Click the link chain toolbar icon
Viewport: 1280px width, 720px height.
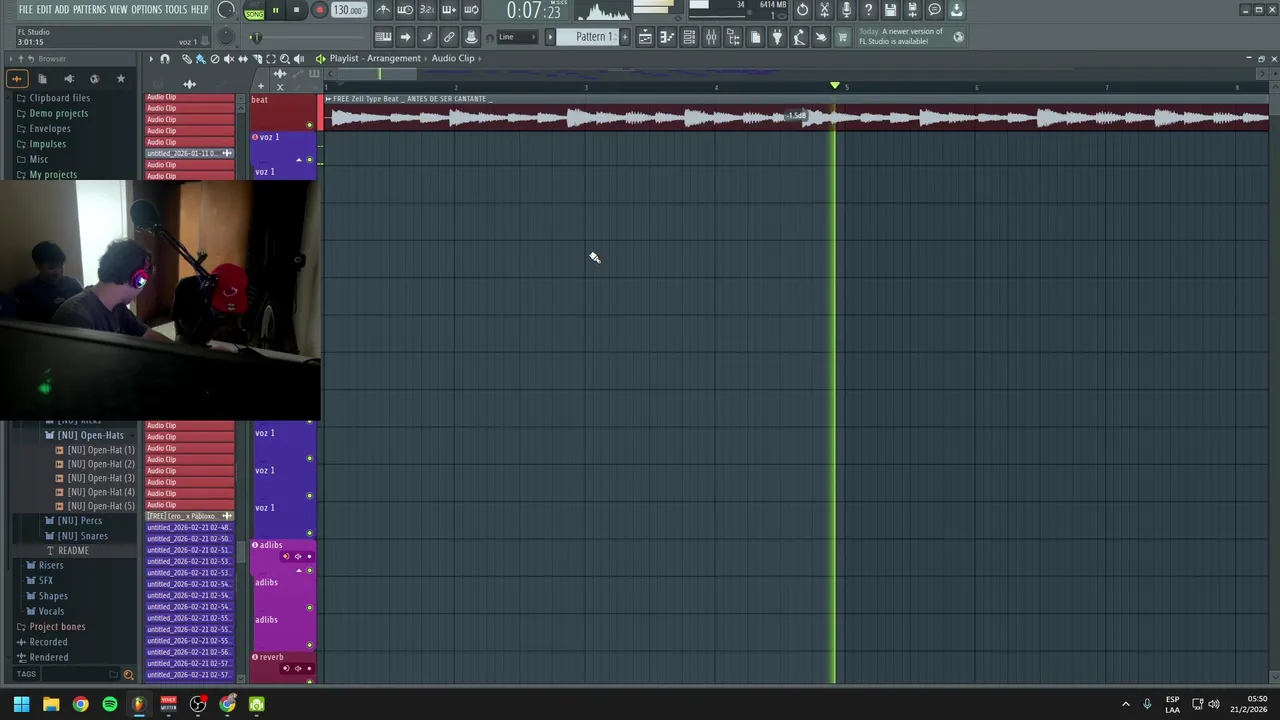coord(449,37)
